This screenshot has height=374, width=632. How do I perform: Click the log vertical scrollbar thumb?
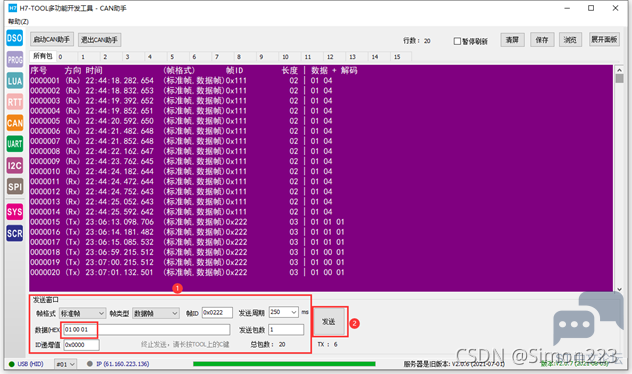point(620,78)
